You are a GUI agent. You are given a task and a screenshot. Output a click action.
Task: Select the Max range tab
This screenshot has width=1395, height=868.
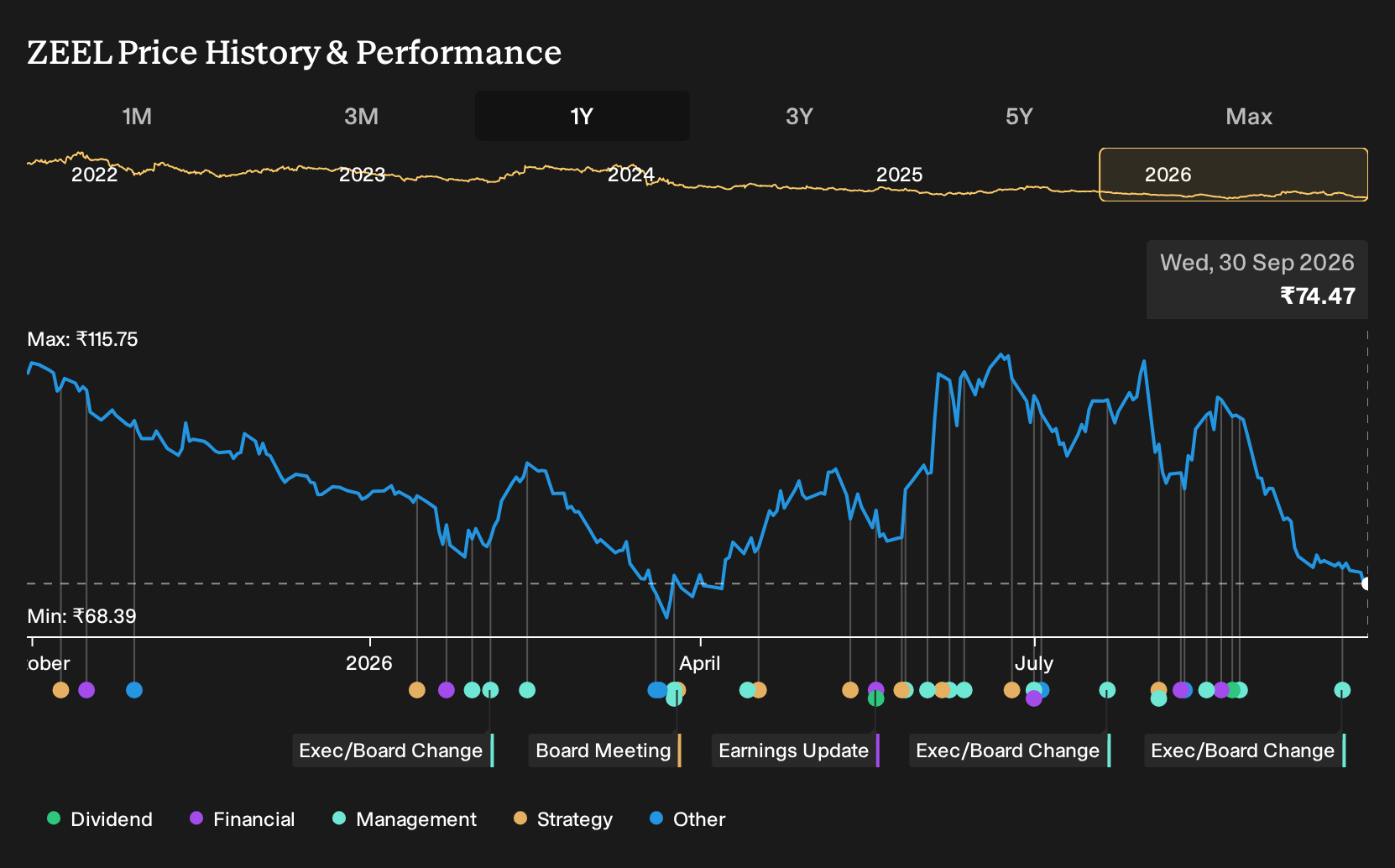[1249, 116]
